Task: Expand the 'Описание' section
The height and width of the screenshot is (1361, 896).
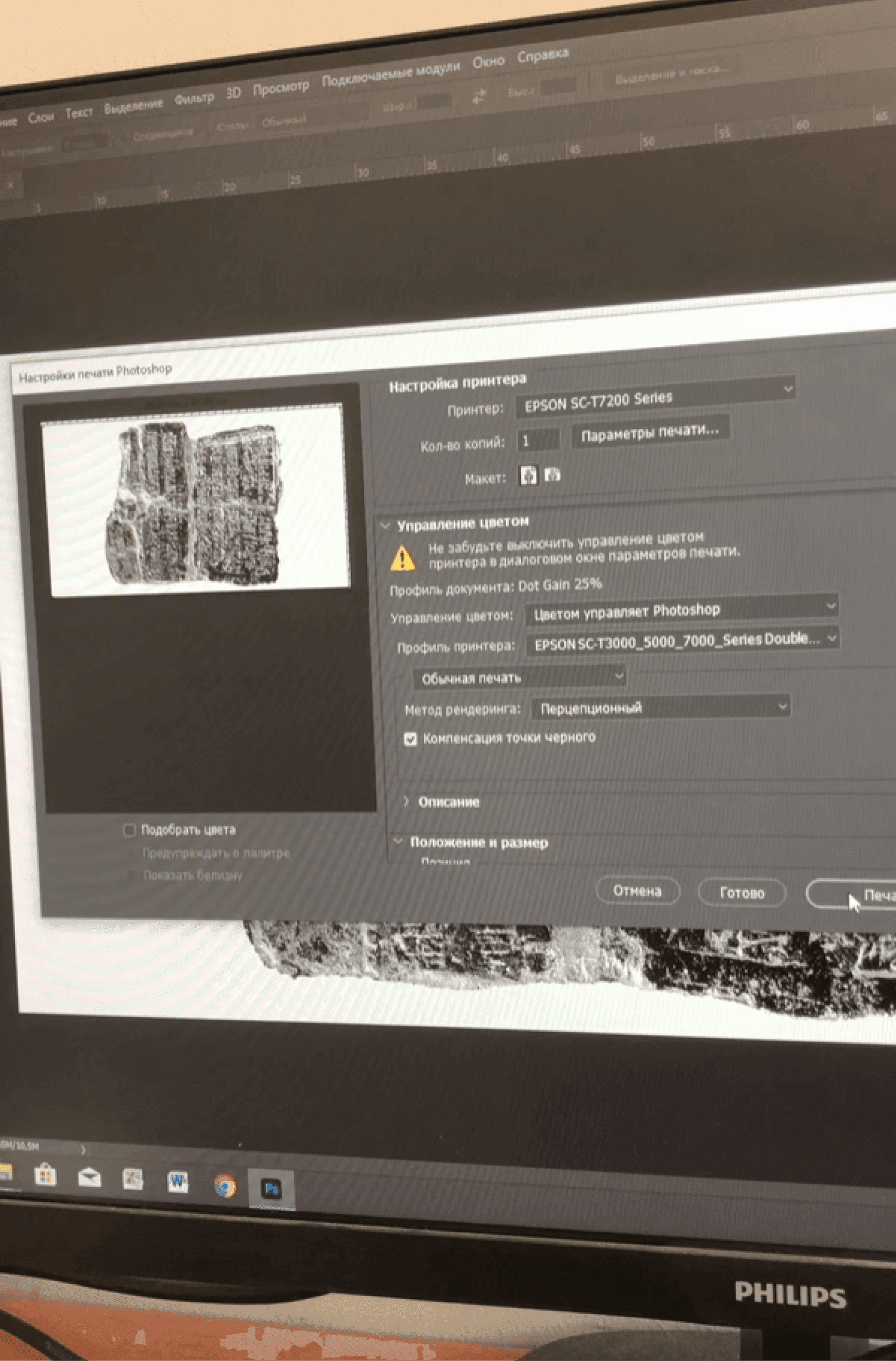Action: (406, 801)
